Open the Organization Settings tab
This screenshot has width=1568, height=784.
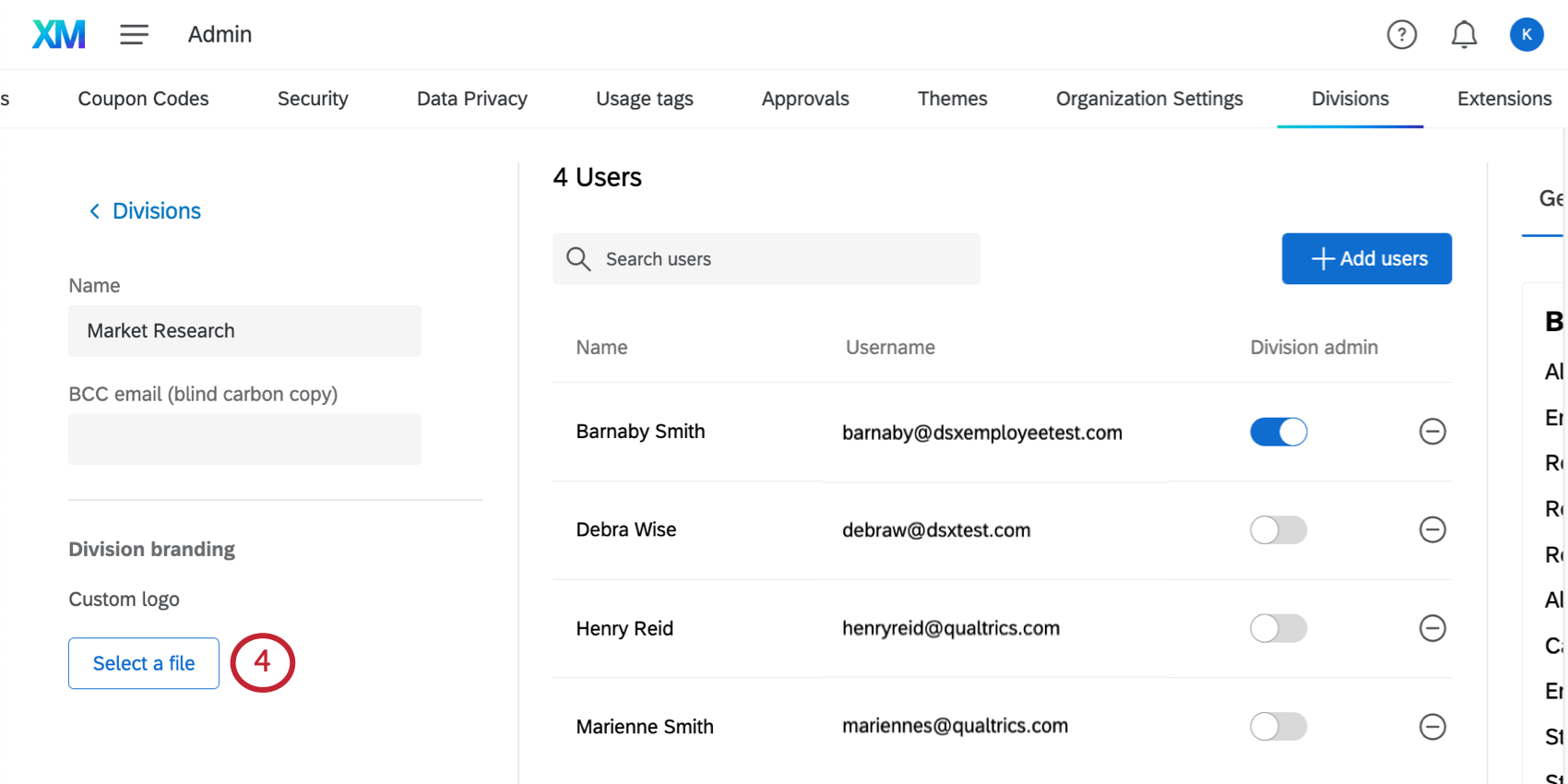1149,99
